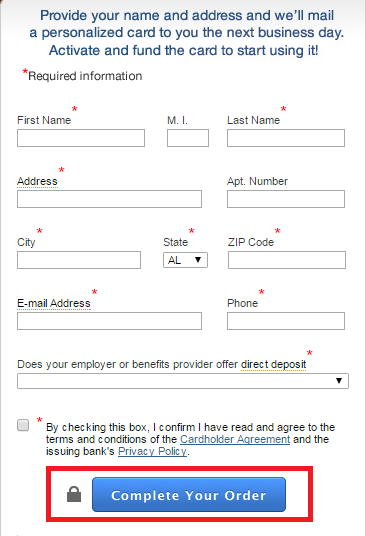Click the dotted-underlined direct deposit term

click(x=273, y=364)
